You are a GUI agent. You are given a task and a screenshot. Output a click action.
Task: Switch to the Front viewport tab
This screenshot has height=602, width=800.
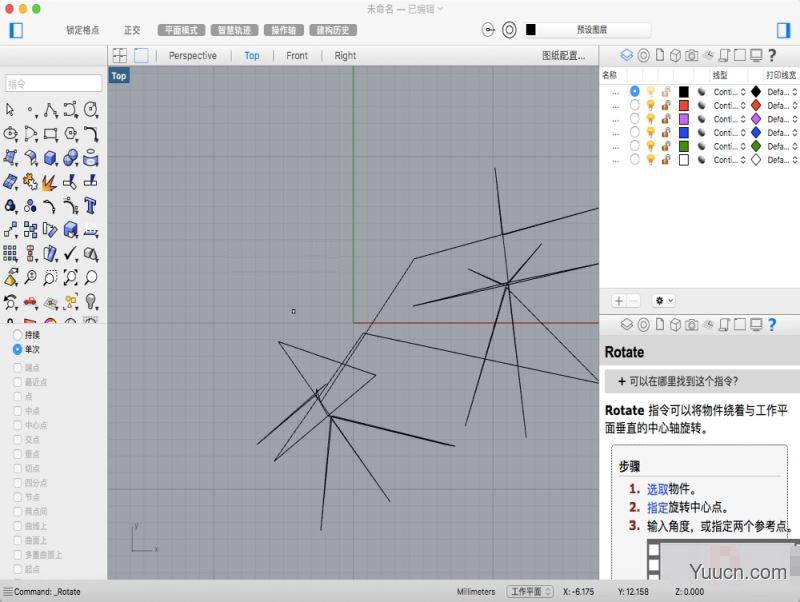[x=297, y=55]
